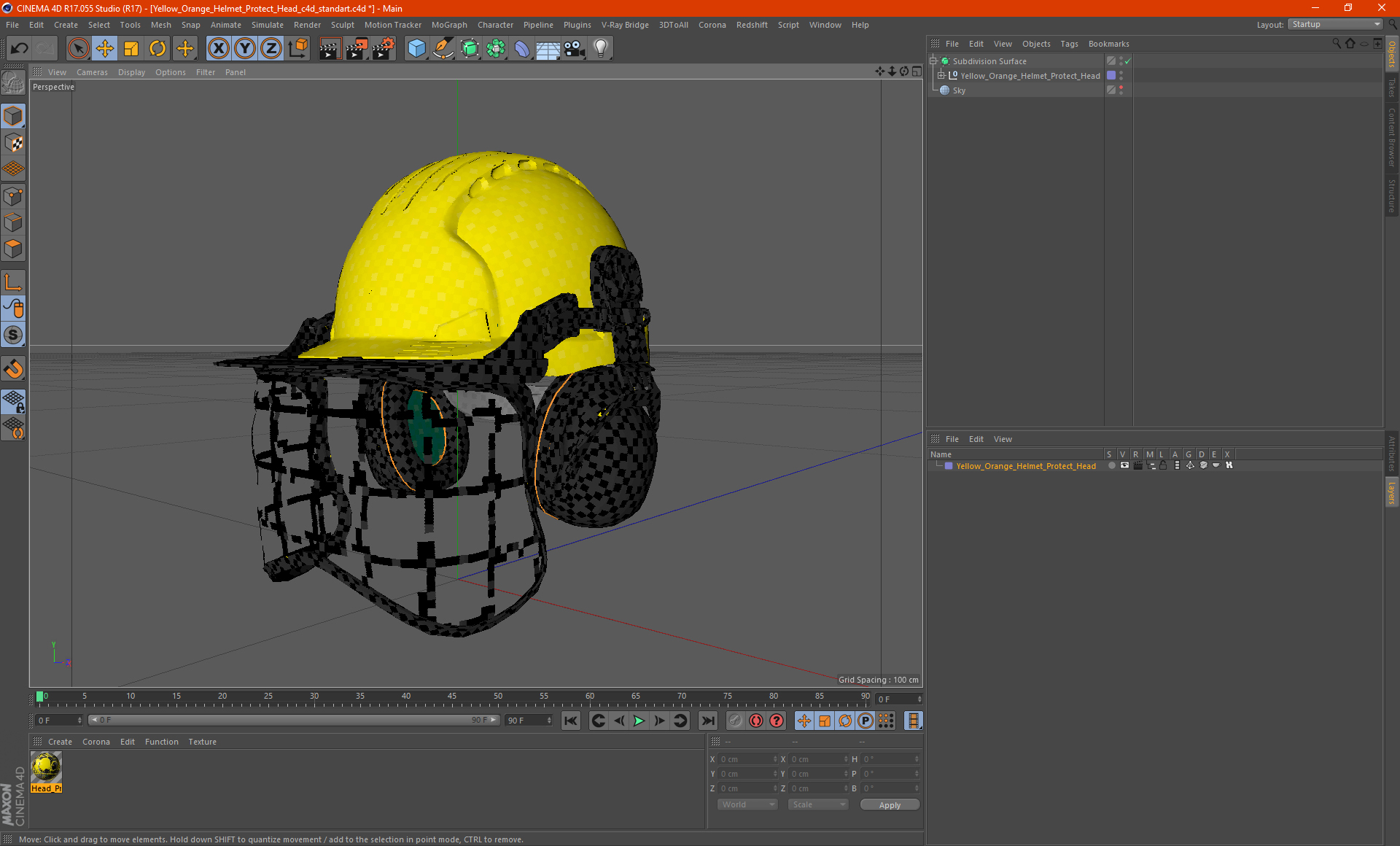Click the helmet layer color swatch

[949, 466]
